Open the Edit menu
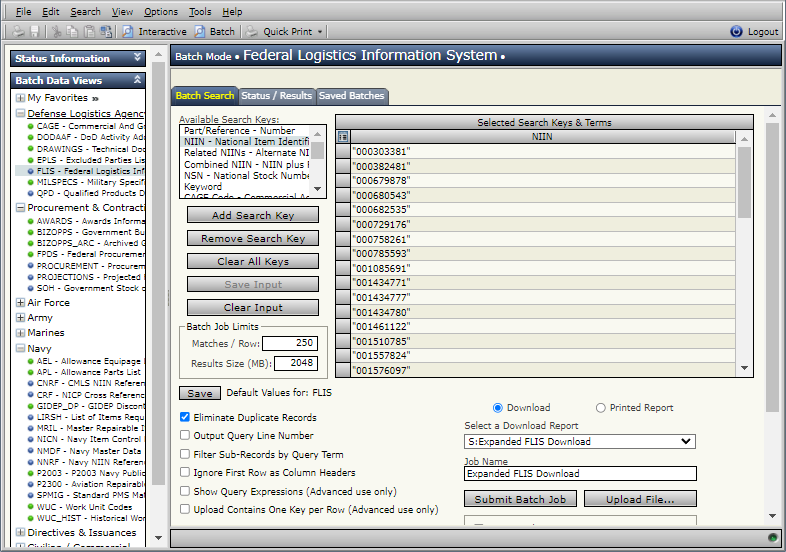The image size is (786, 552). coord(51,12)
